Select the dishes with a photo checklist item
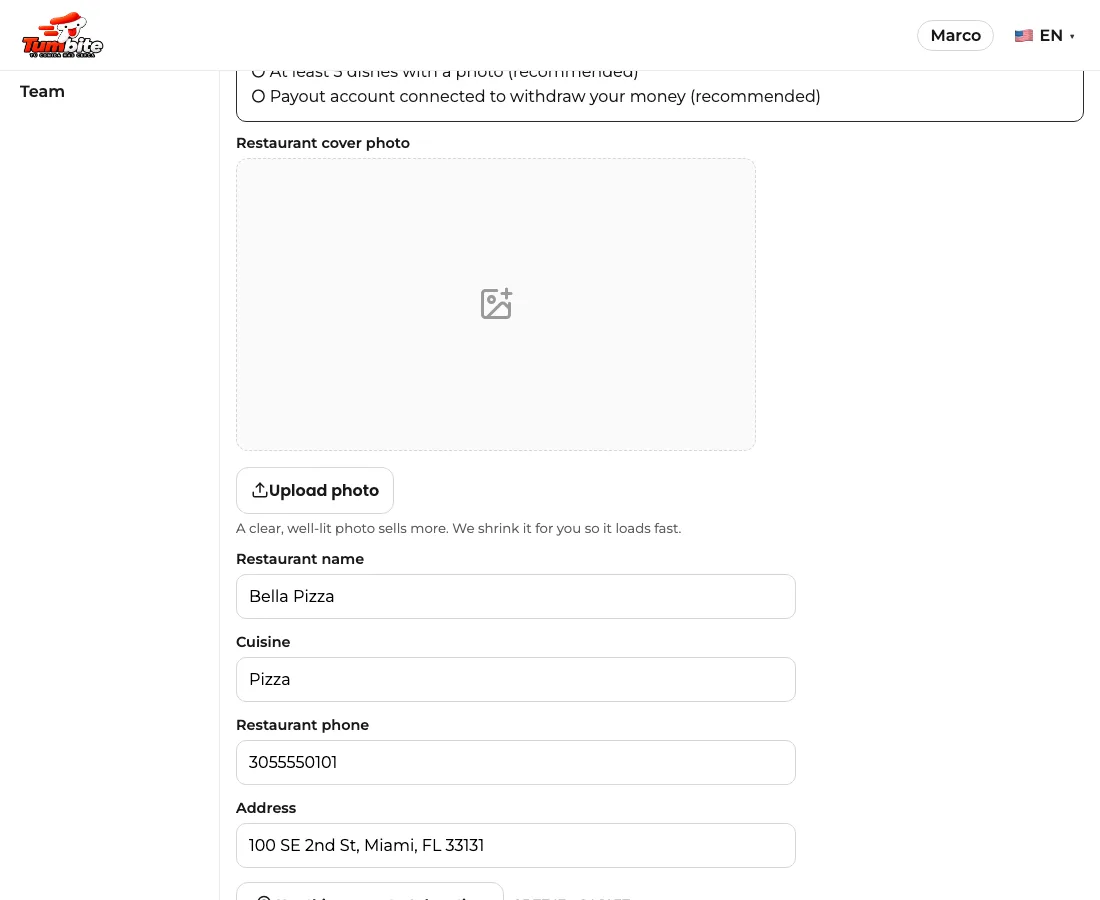The height and width of the screenshot is (900, 1100). pyautogui.click(x=445, y=73)
